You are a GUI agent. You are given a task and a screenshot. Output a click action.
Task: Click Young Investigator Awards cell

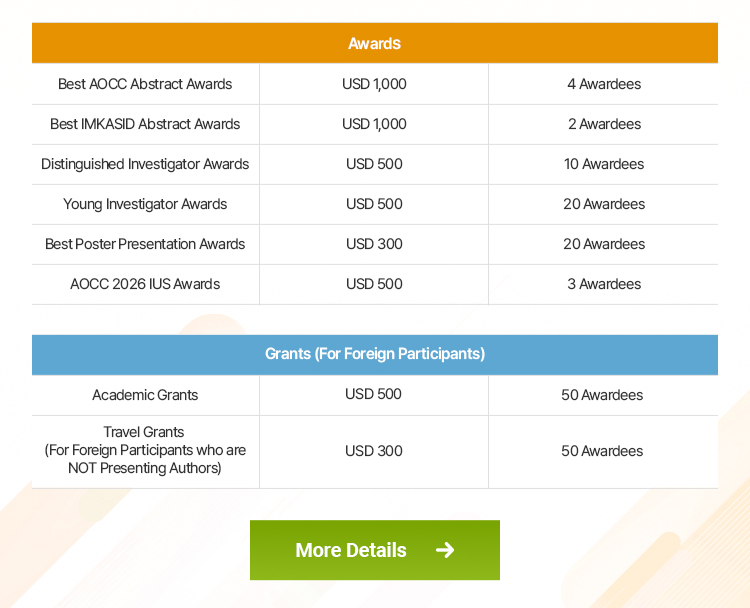click(x=145, y=204)
